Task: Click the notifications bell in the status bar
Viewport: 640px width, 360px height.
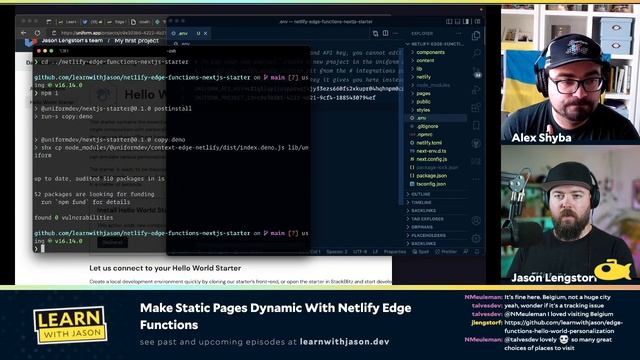Action: 477,252
